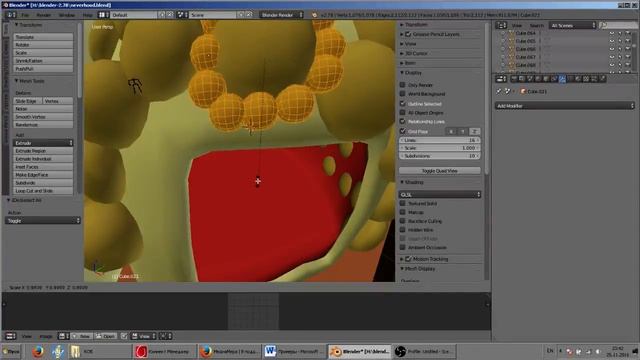The width and height of the screenshot is (640, 360).
Task: Select the Material properties tab icon
Action: click(578, 79)
